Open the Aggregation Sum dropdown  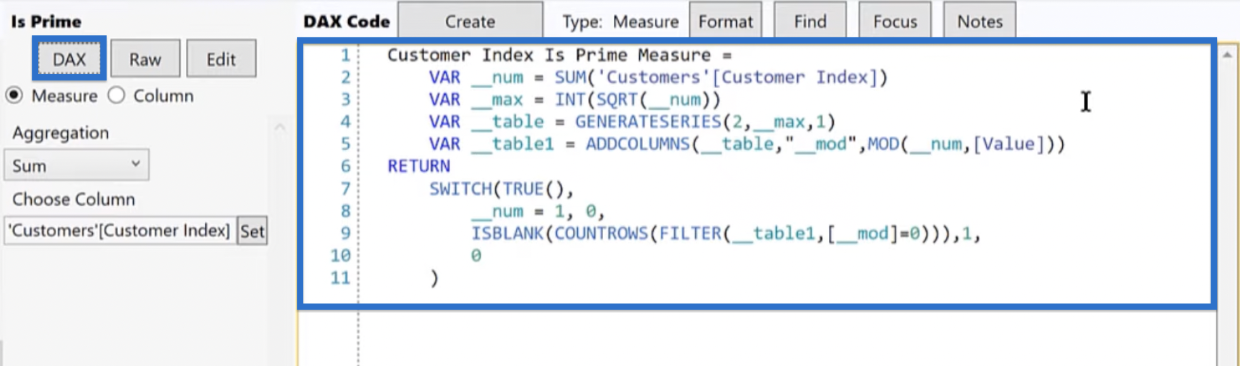tap(76, 166)
